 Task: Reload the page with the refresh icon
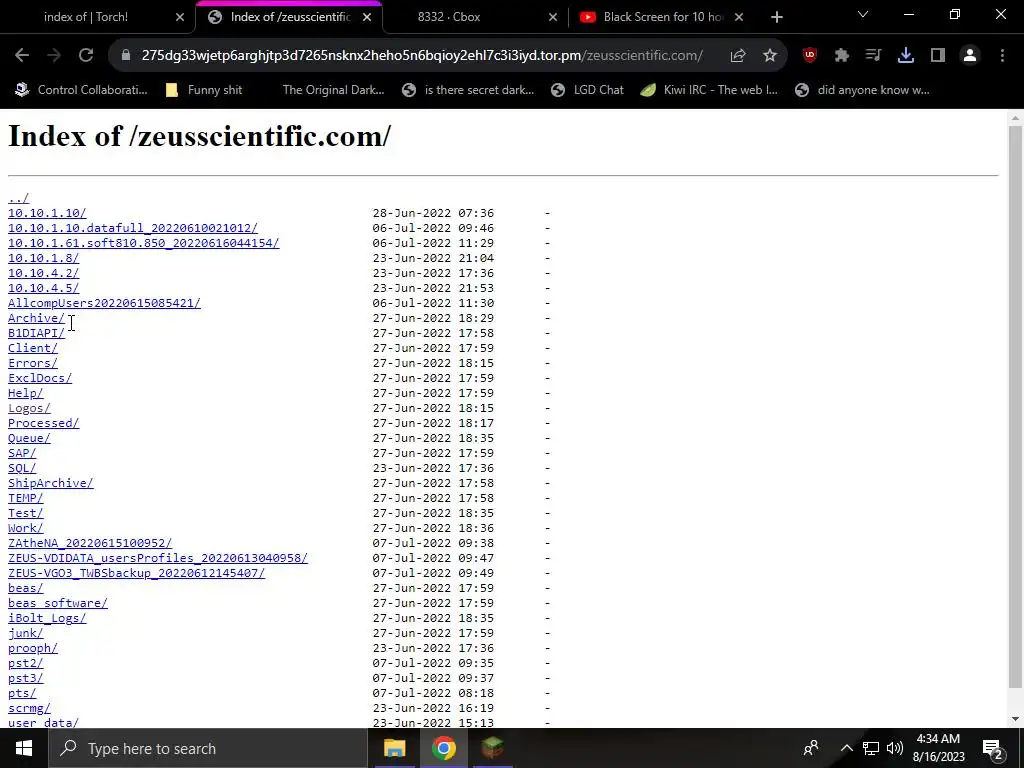click(x=86, y=56)
